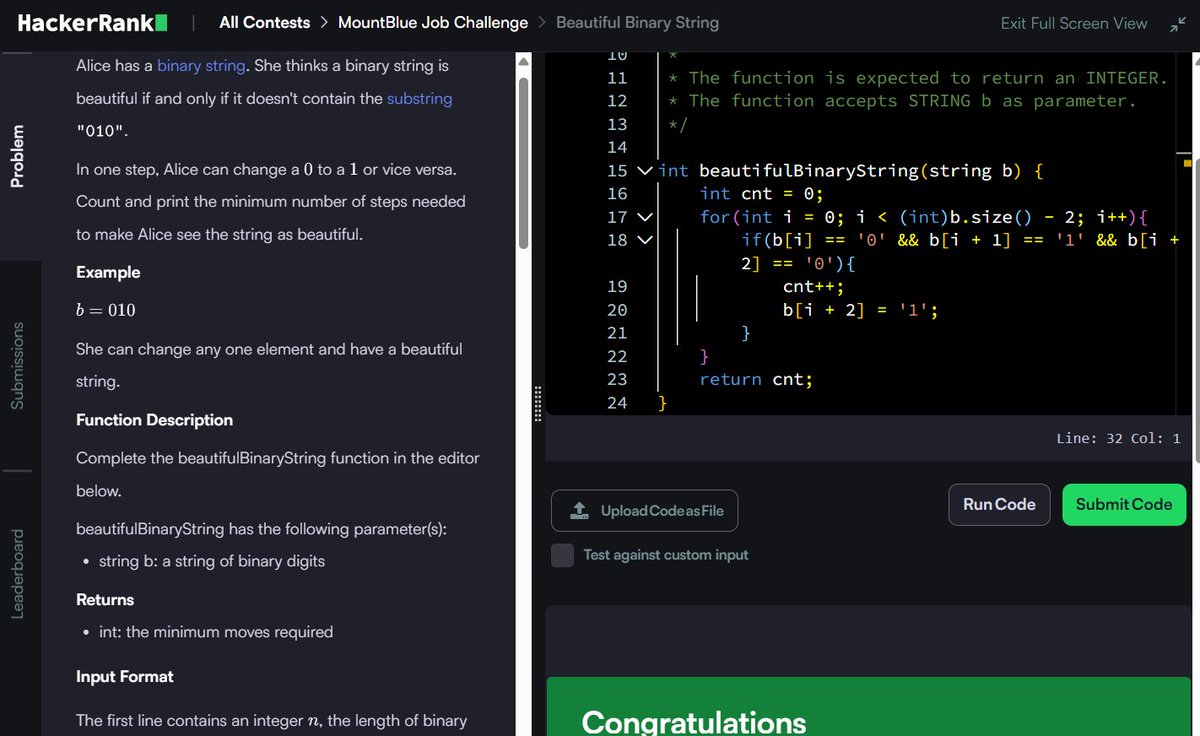Click line number 20 in the gutter

click(x=617, y=310)
